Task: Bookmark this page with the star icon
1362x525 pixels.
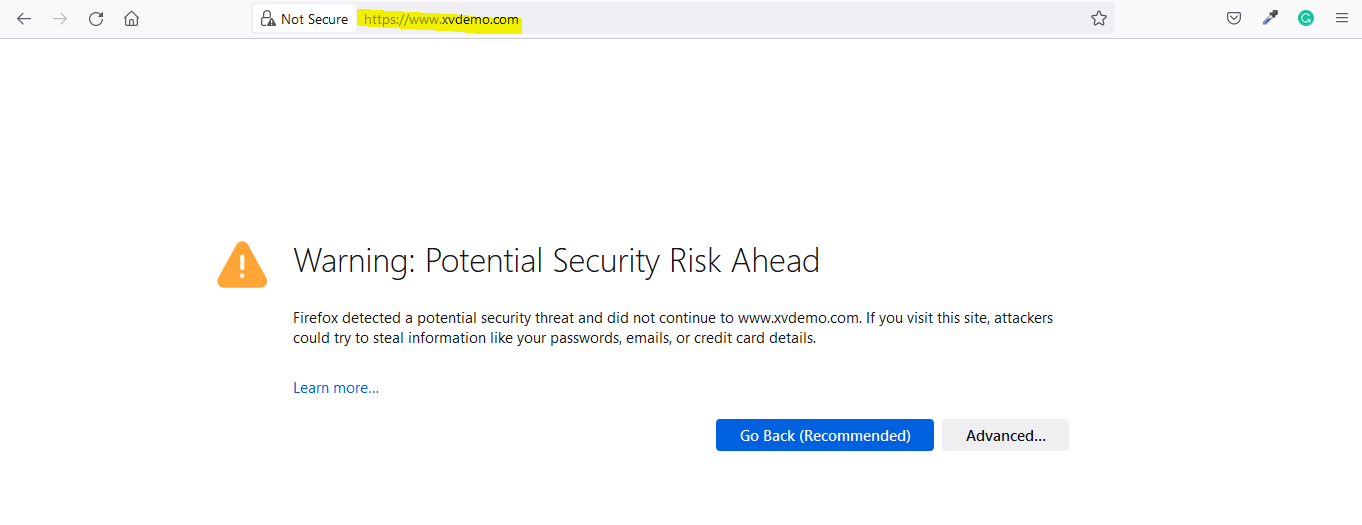Action: point(1099,18)
